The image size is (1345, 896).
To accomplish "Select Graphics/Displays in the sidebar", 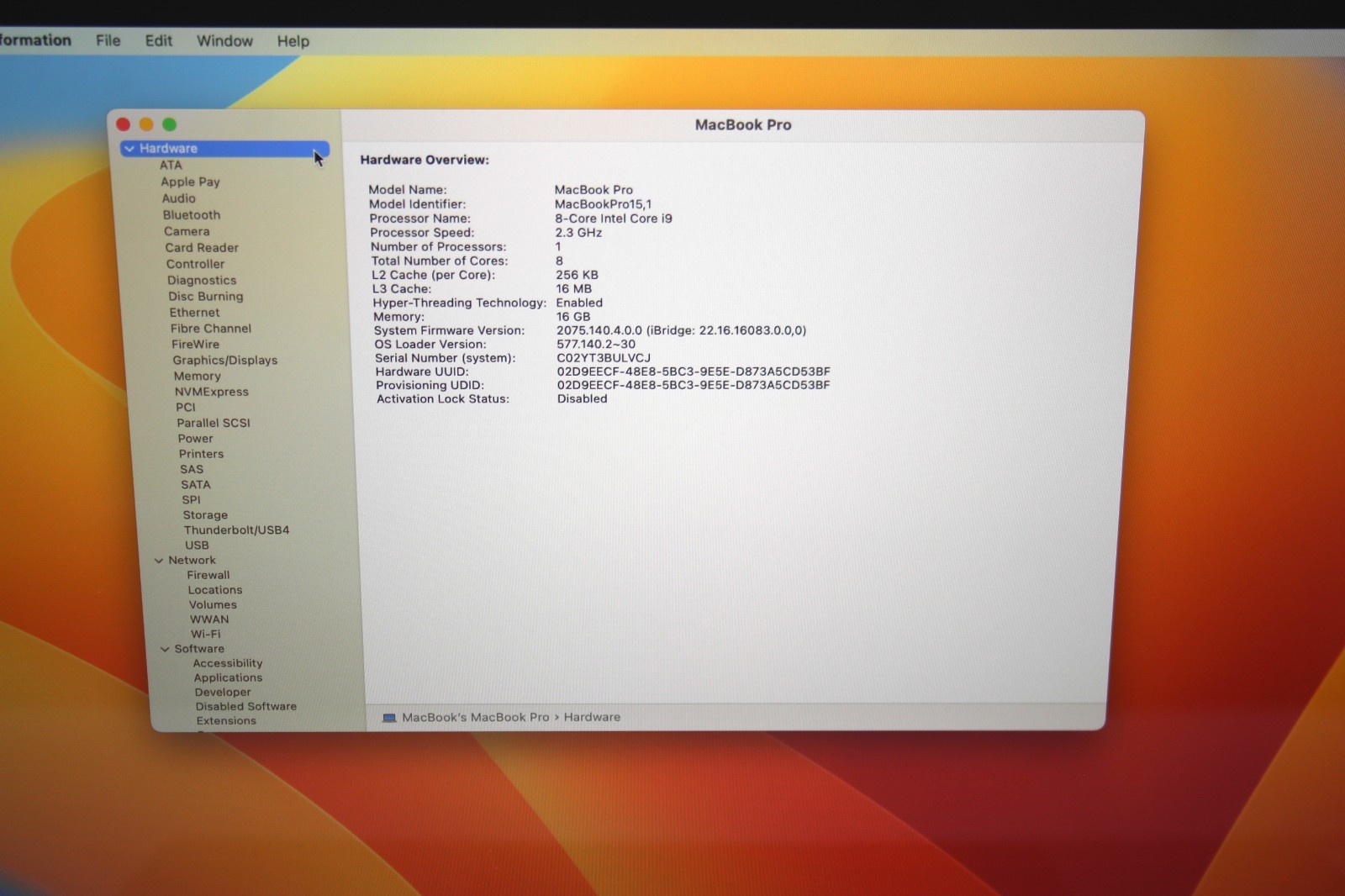I will pos(225,361).
